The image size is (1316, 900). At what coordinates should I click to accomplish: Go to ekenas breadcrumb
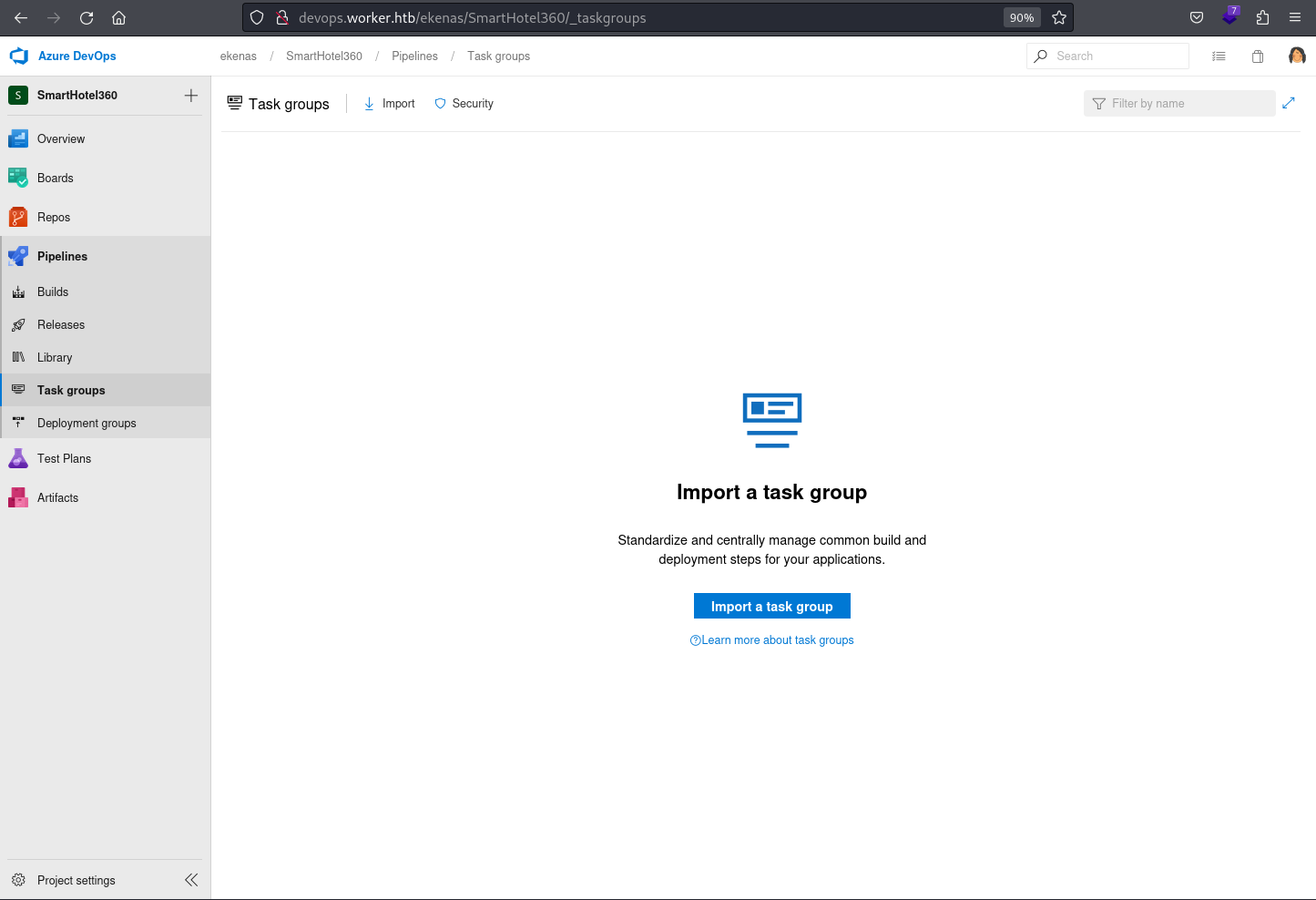[x=239, y=56]
